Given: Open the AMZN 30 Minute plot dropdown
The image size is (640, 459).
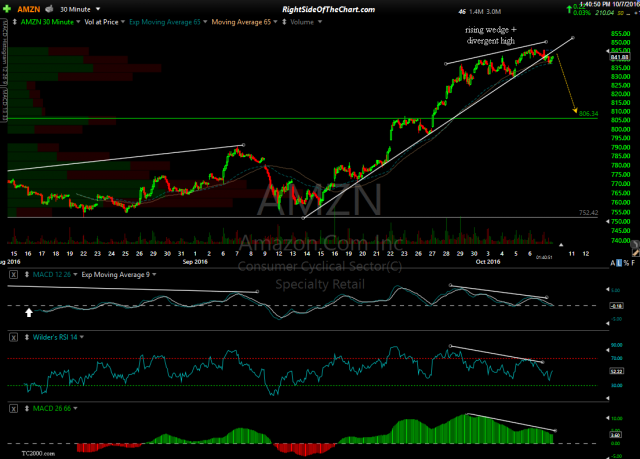Looking at the screenshot, I should tap(78, 22).
